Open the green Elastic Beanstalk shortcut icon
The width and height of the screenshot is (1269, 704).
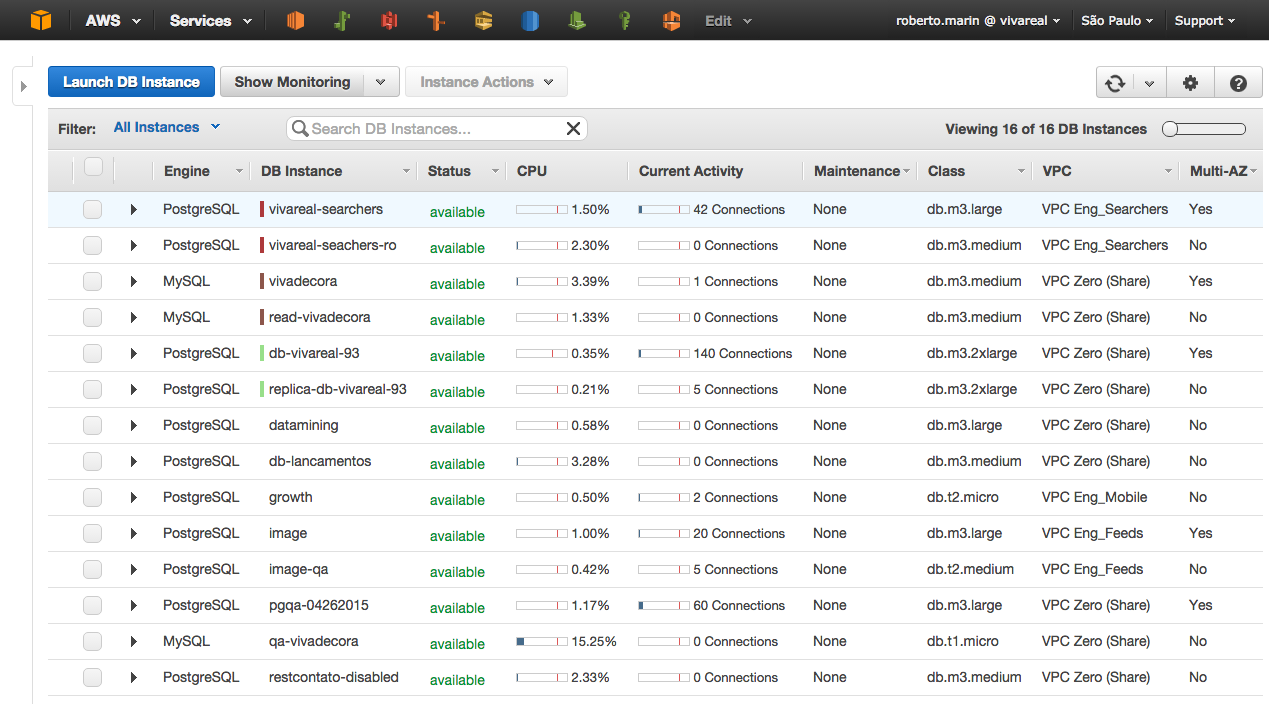point(342,20)
